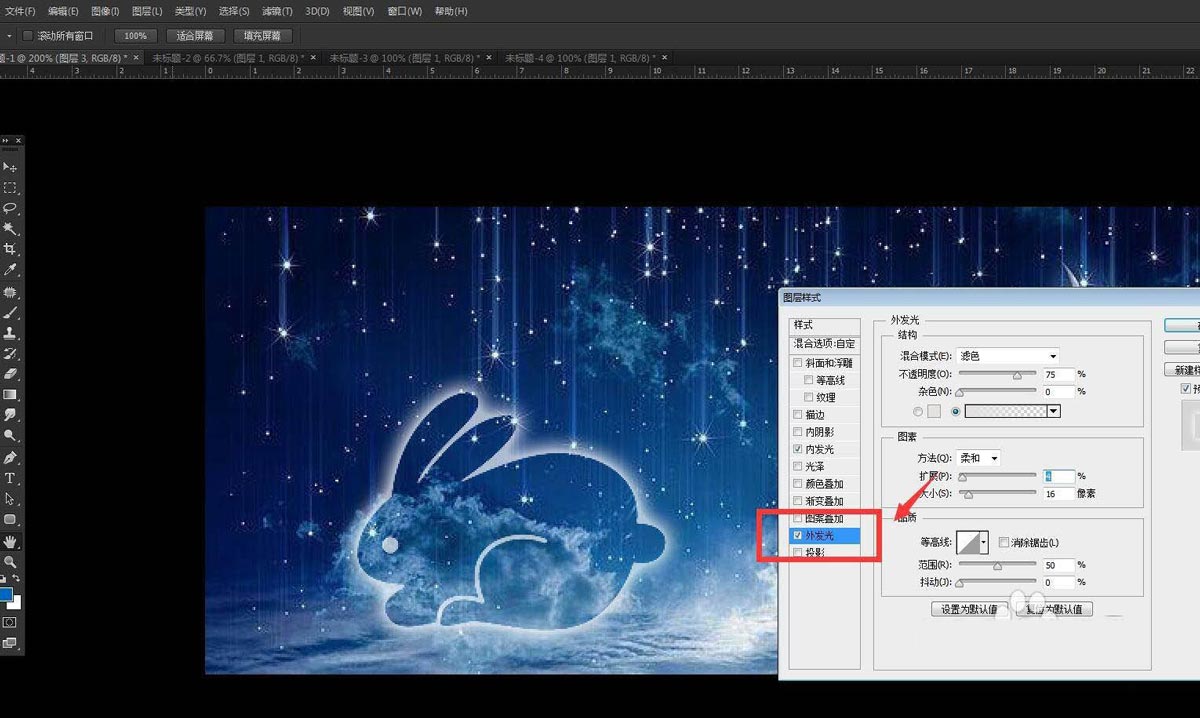
Task: Select the Lasso tool
Action: pos(10,208)
